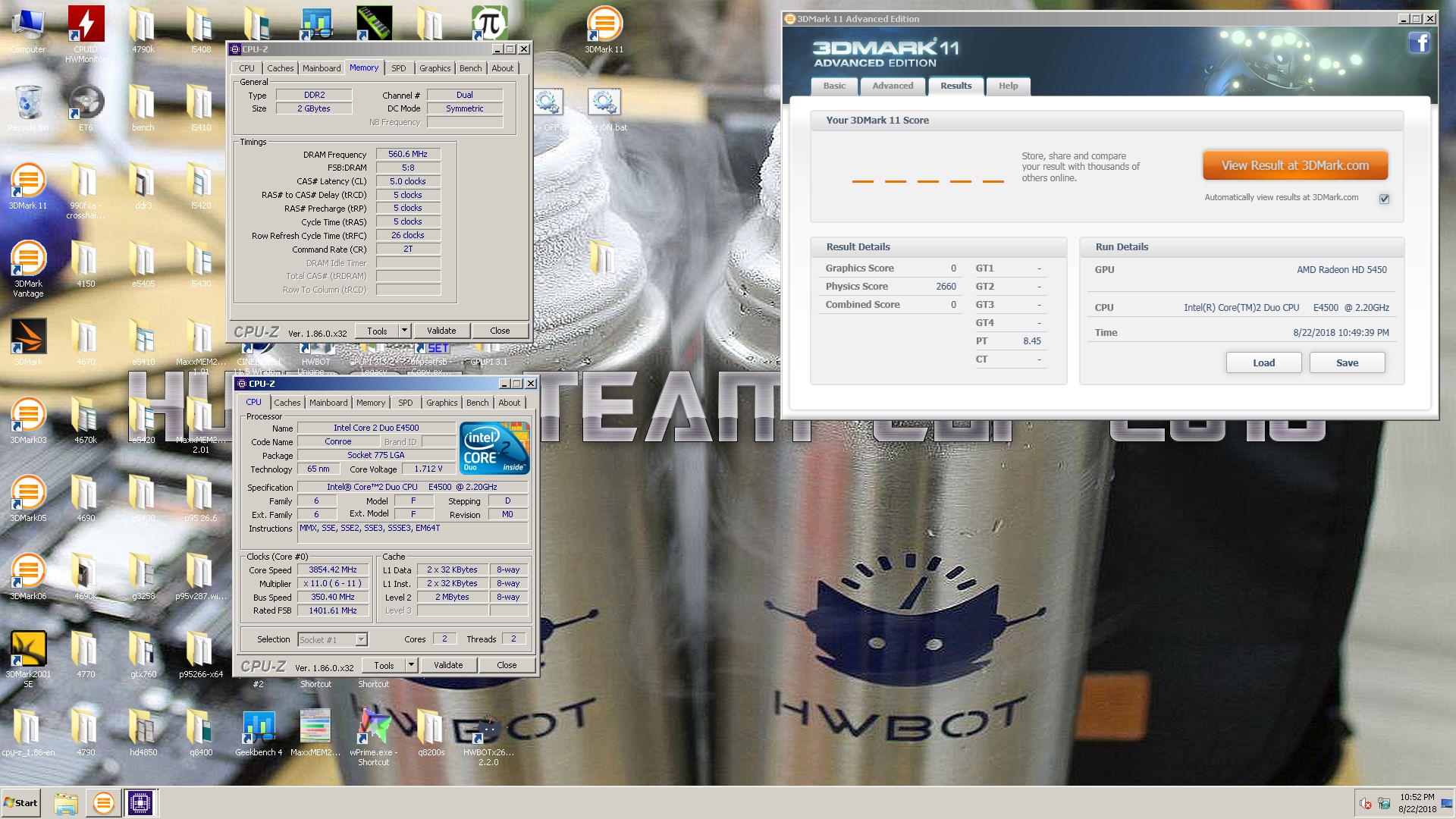Click the Load button in Run Details
1456x819 pixels.
pyautogui.click(x=1263, y=362)
